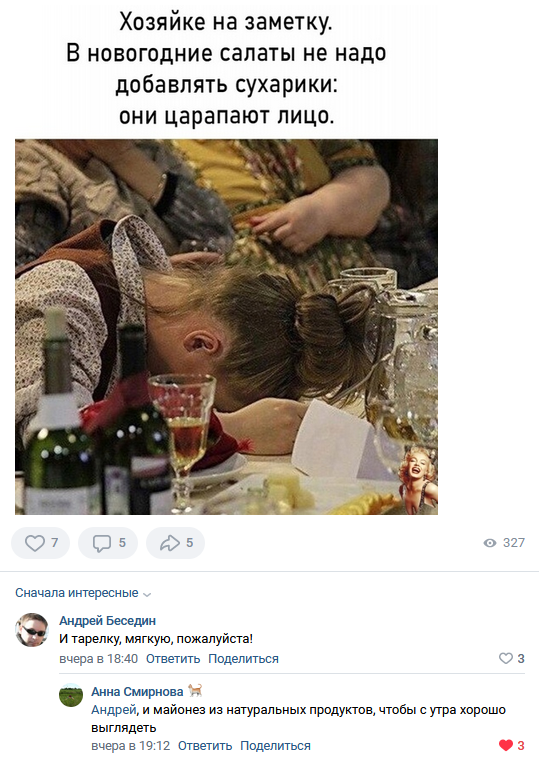Open Анна Смирнова's small avatar
539x759 pixels.
pos(71,695)
